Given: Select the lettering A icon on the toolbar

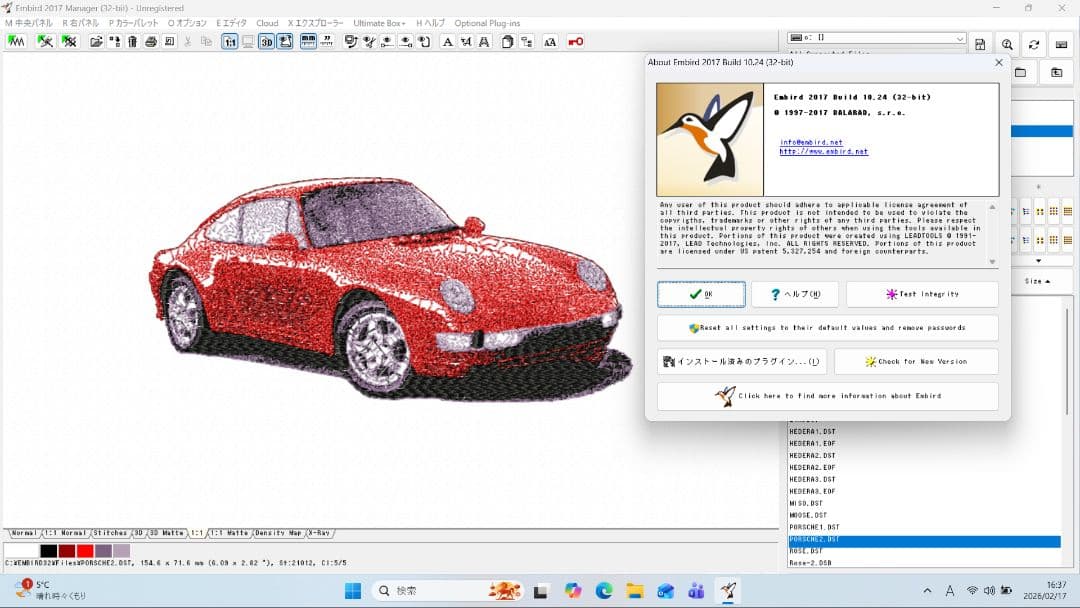Looking at the screenshot, I should click(x=447, y=41).
